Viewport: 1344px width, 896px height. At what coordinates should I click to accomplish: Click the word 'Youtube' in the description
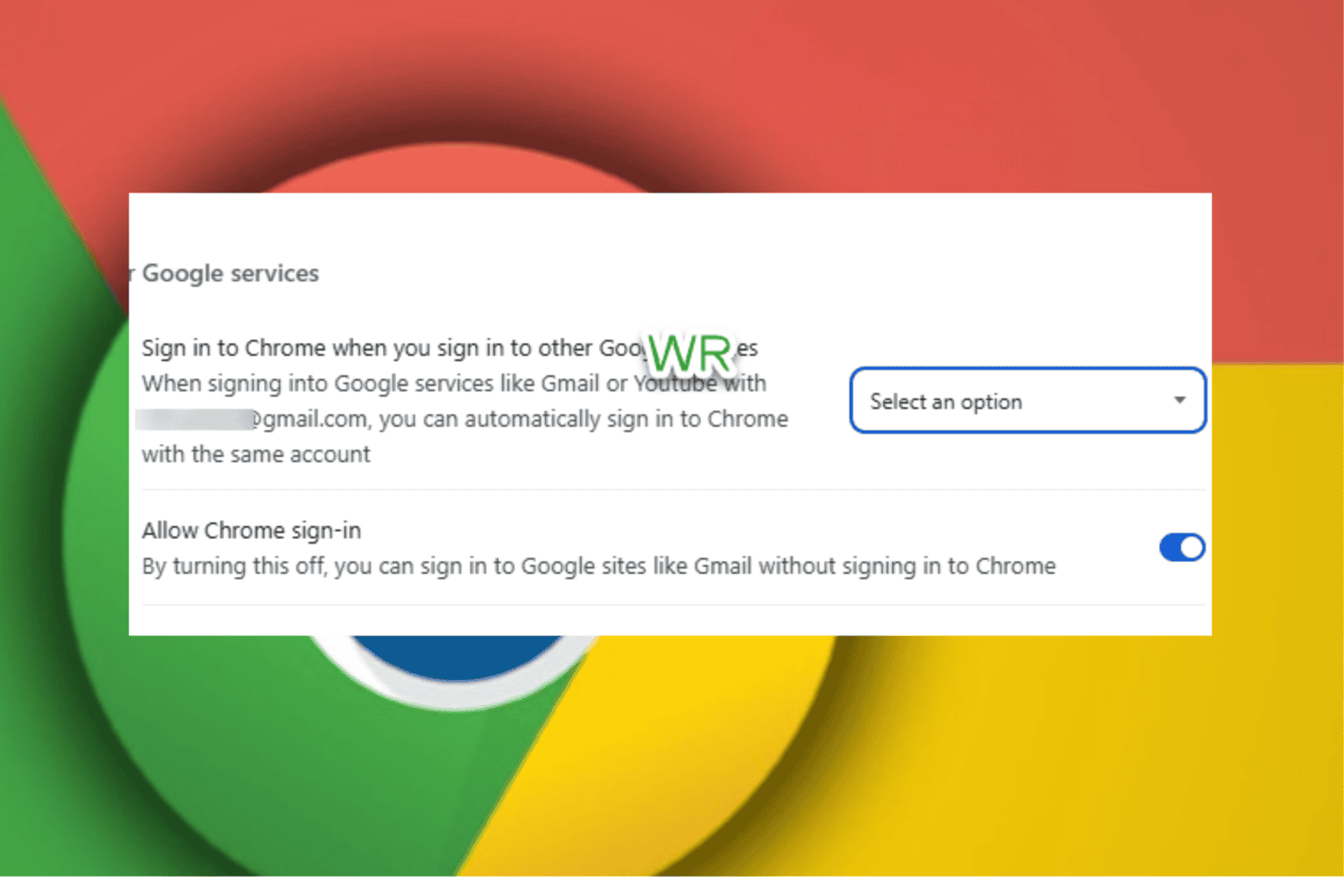pos(675,383)
